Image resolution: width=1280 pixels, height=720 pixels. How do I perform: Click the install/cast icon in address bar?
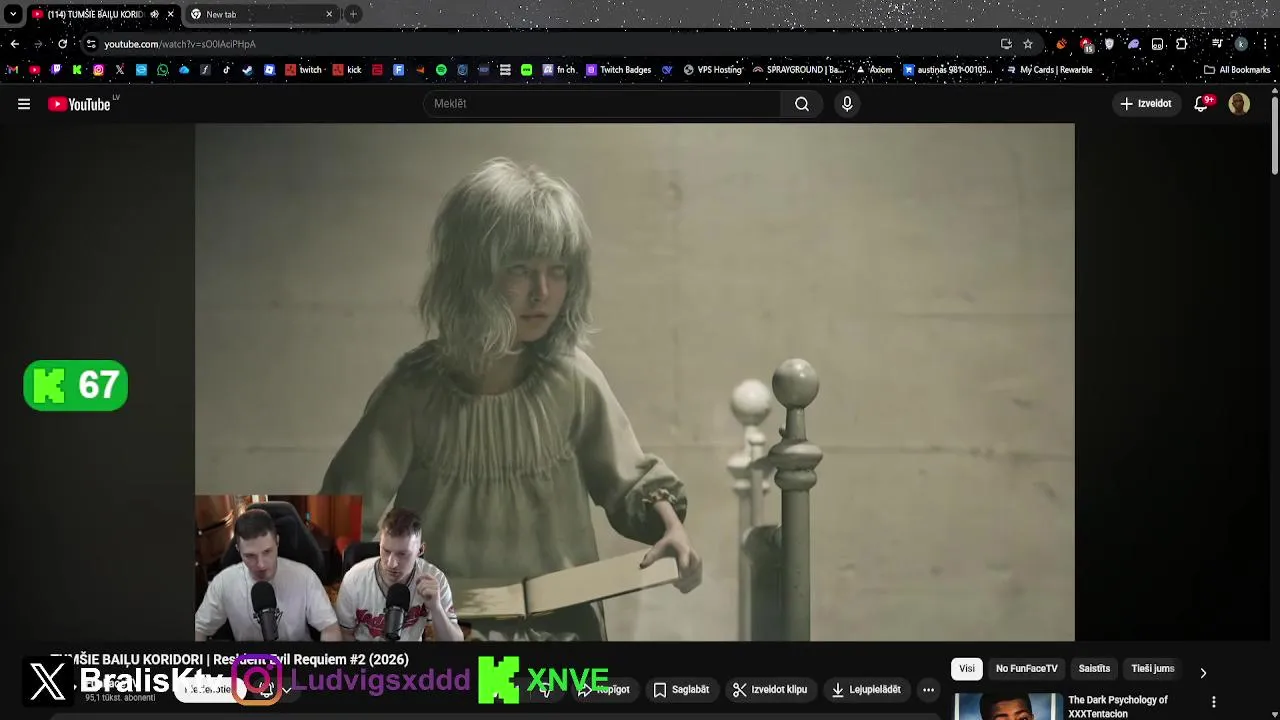pos(1006,44)
